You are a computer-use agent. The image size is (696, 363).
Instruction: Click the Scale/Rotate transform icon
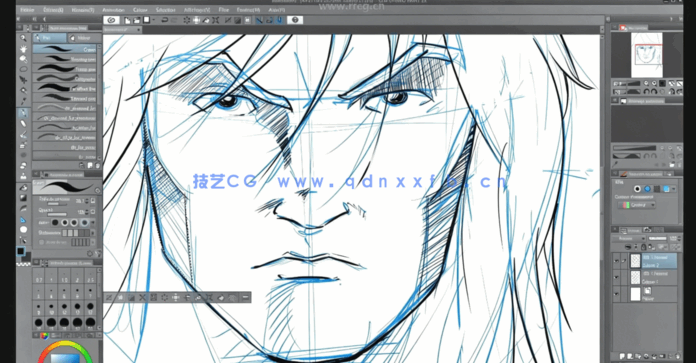(x=216, y=20)
